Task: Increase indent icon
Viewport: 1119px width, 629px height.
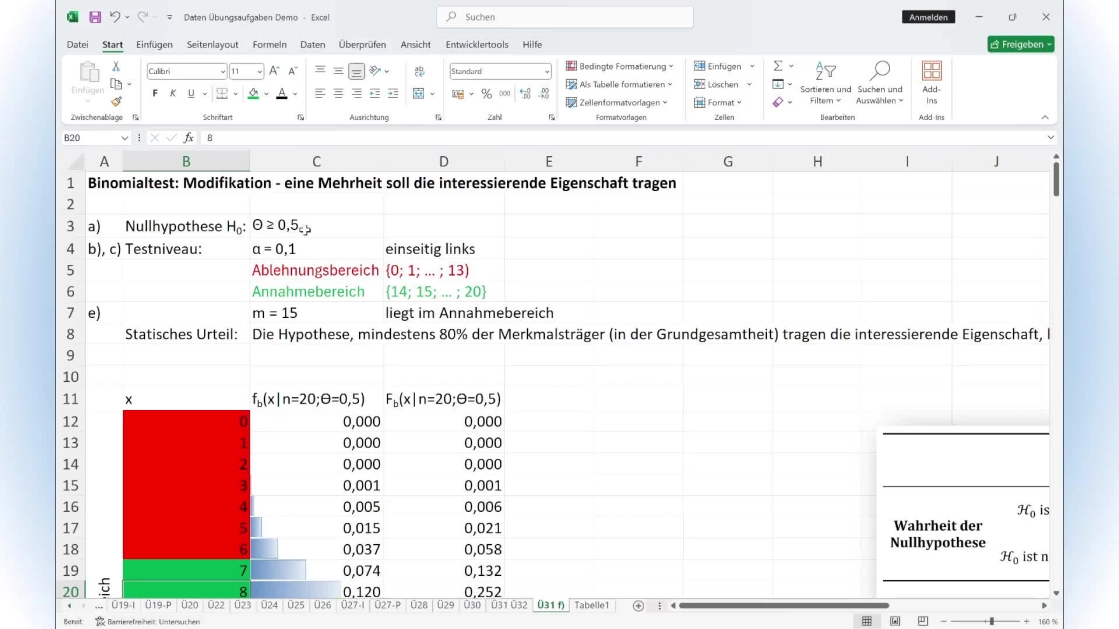Action: pyautogui.click(x=393, y=94)
